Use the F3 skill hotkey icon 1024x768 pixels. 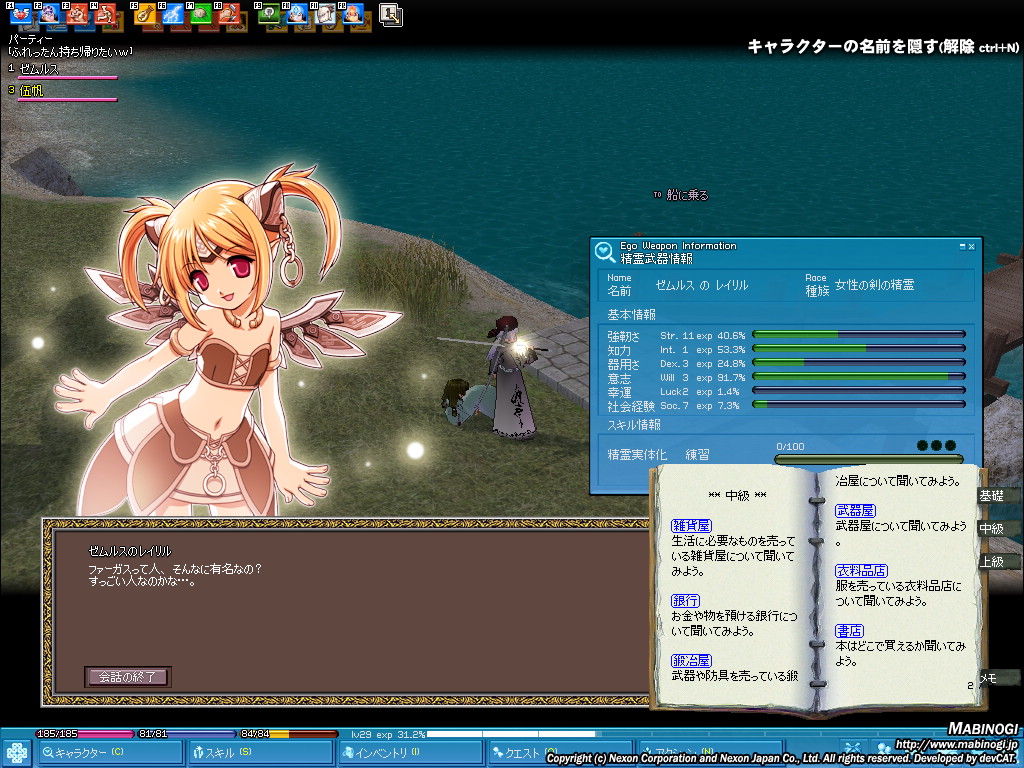tap(77, 14)
